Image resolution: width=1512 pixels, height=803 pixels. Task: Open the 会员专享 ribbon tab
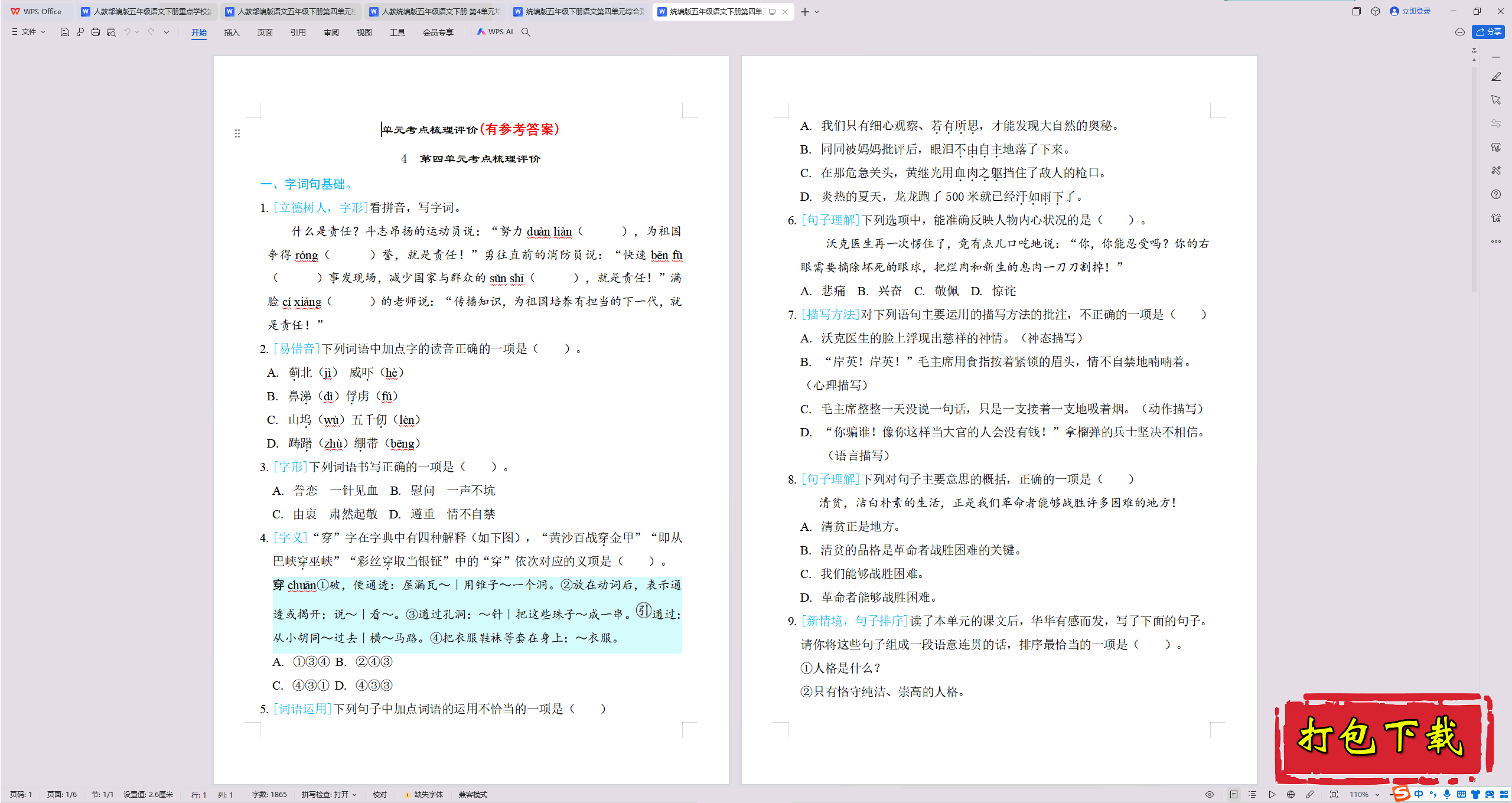pos(438,32)
